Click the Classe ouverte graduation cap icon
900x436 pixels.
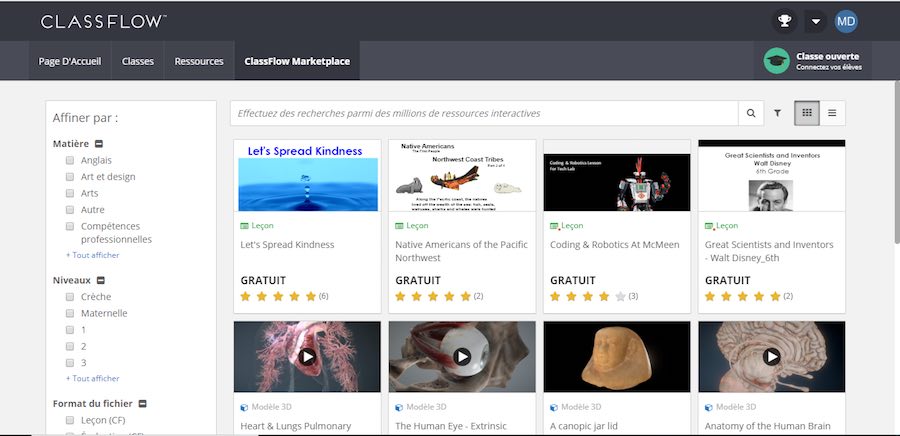[776, 61]
